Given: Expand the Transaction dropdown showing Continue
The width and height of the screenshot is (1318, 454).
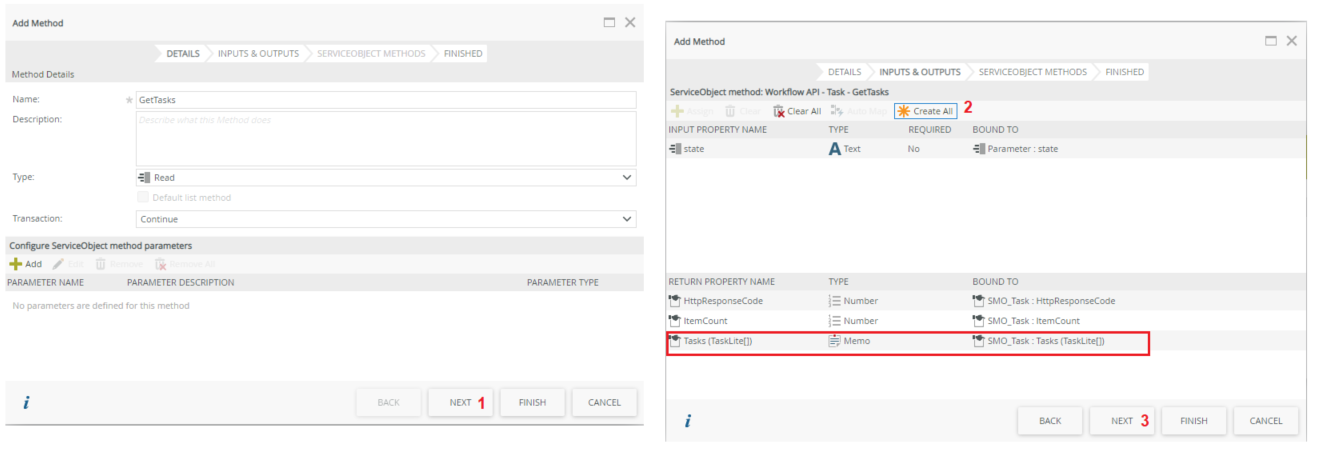Looking at the screenshot, I should [x=385, y=219].
